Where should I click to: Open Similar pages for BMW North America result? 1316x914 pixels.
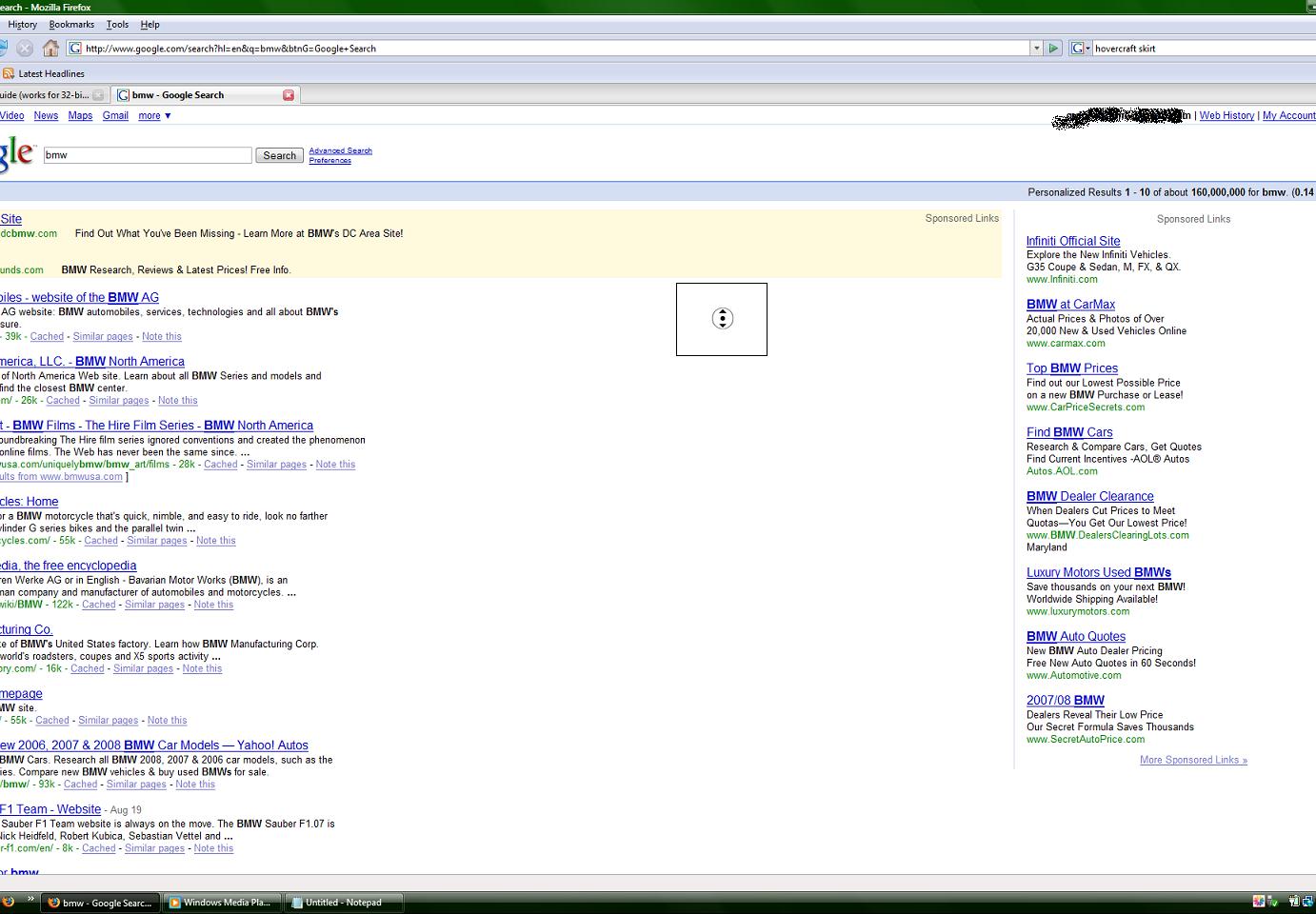coord(119,400)
